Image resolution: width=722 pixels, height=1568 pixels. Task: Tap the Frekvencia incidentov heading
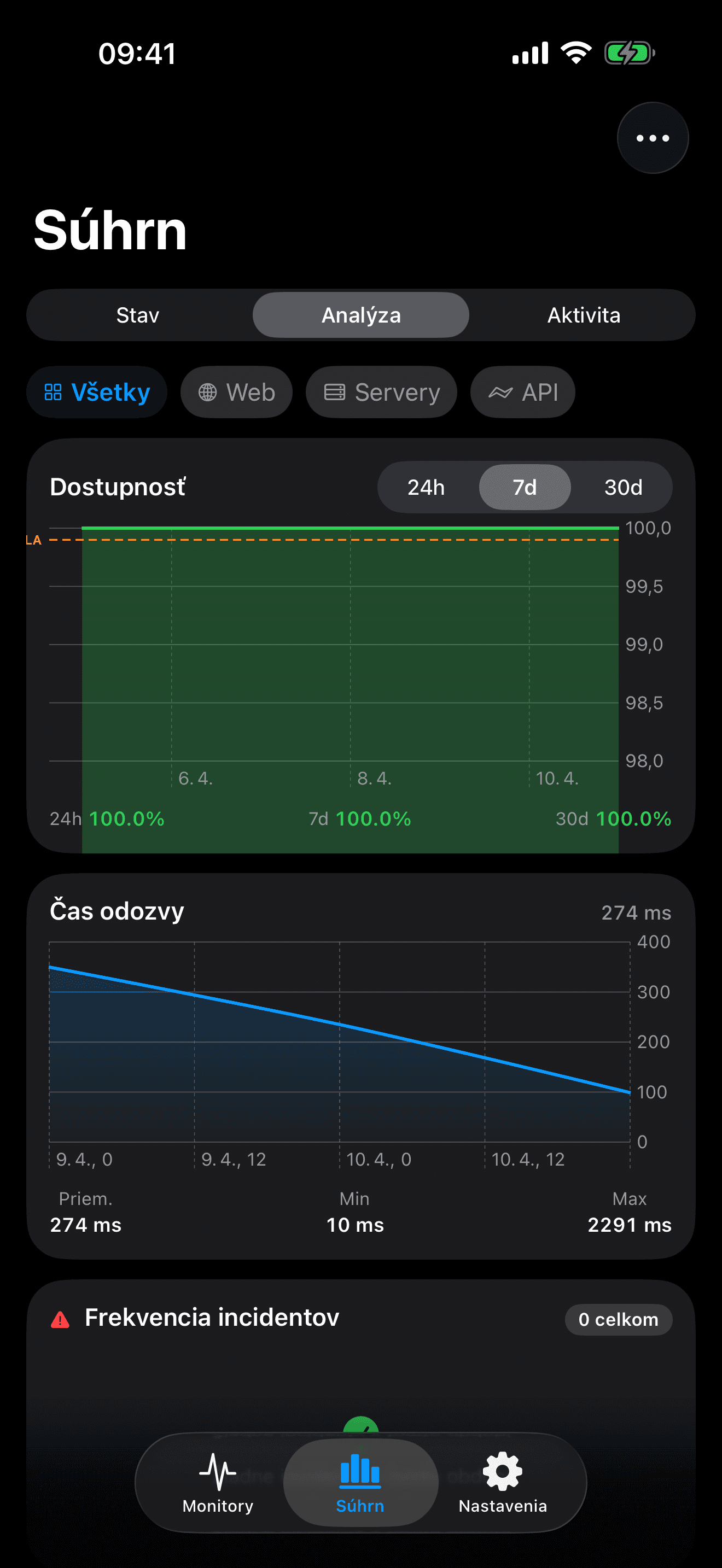211,1317
